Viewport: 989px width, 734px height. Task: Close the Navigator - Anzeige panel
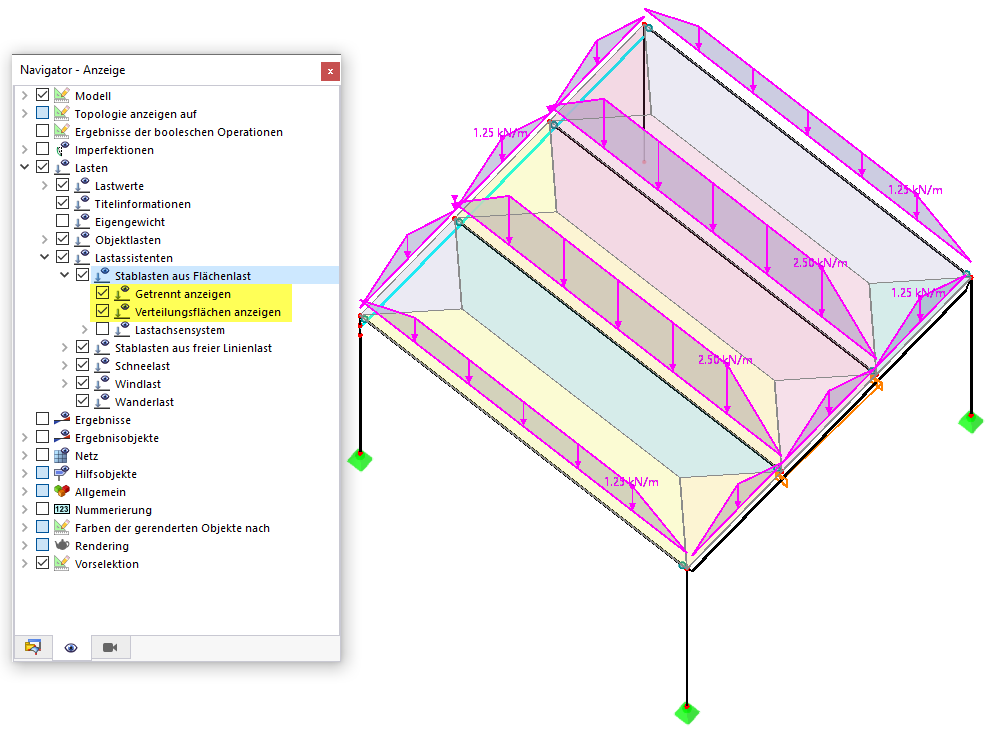pos(330,71)
